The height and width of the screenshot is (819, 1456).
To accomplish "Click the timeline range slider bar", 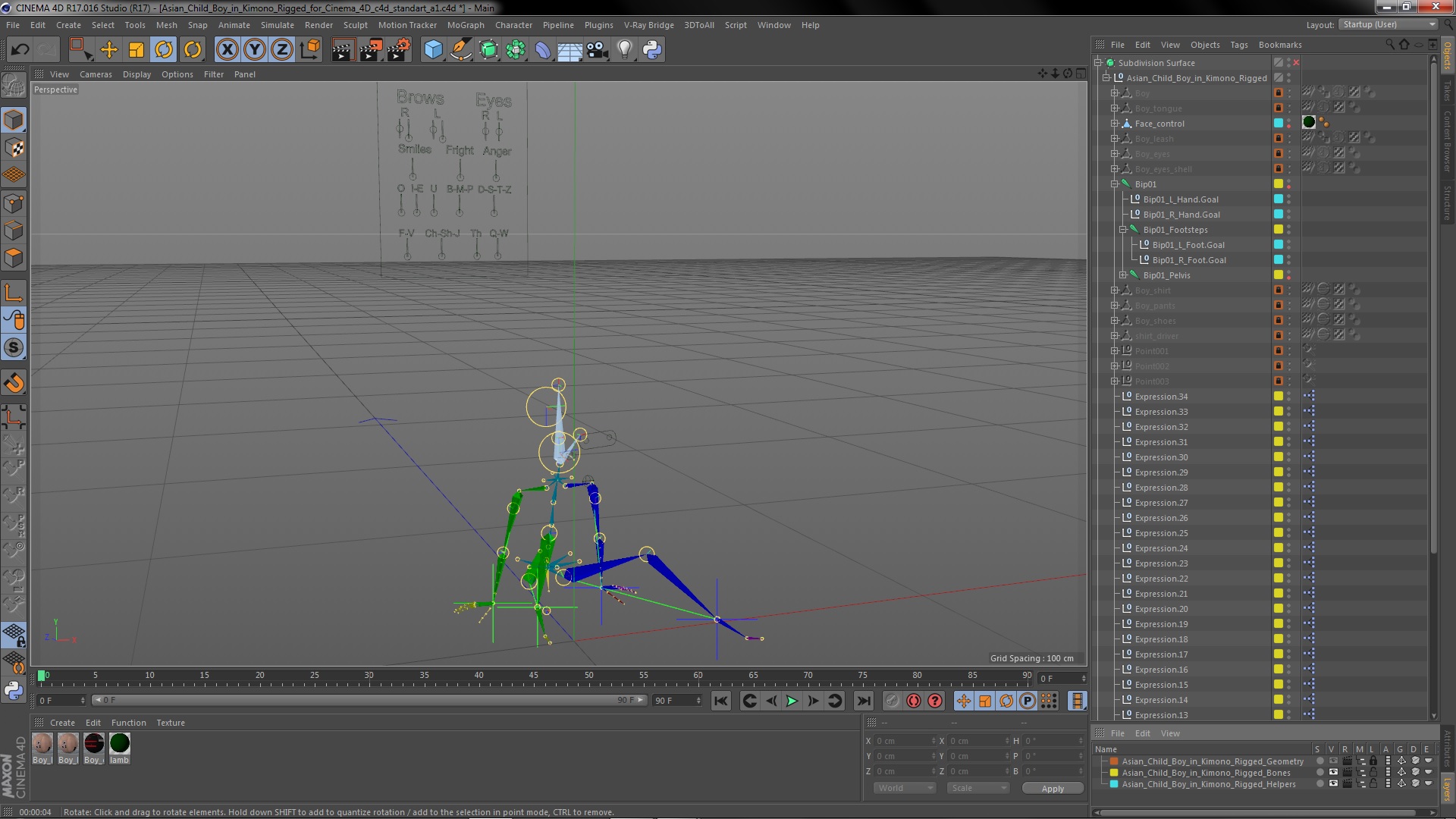I will click(369, 700).
